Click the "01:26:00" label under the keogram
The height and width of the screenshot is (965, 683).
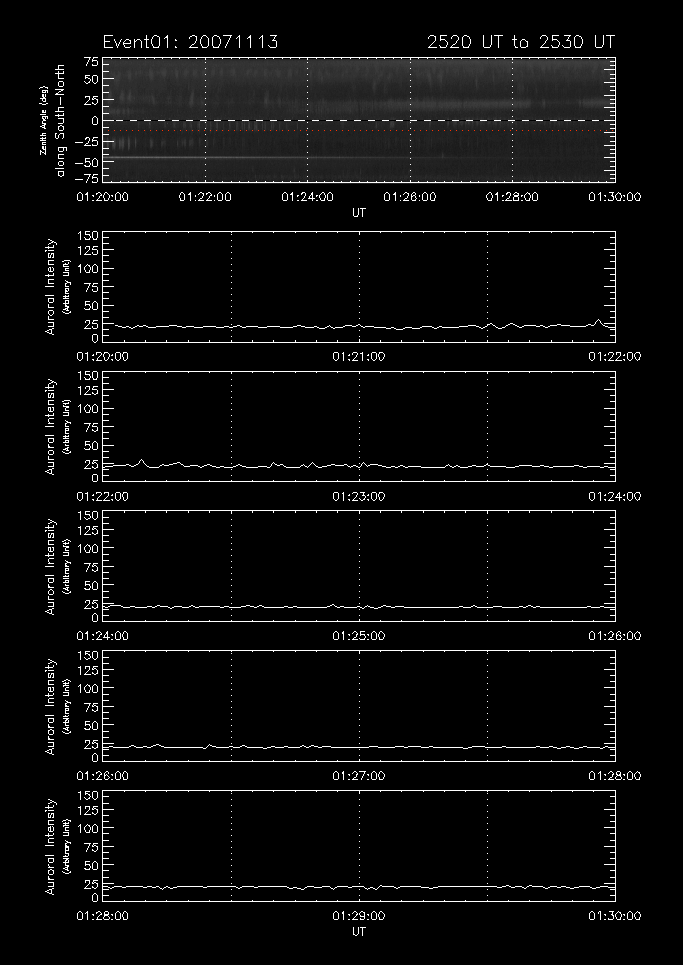(410, 197)
